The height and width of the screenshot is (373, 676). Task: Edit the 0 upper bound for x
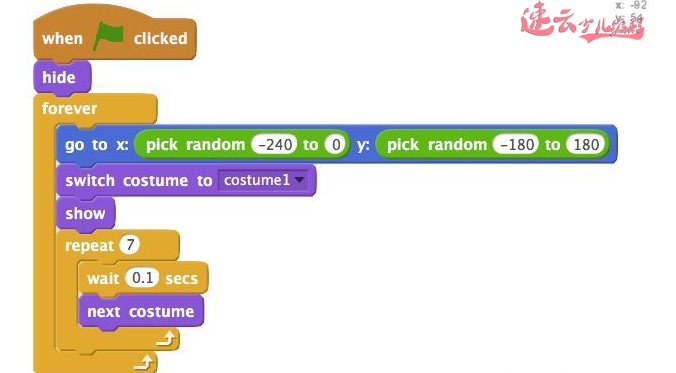pyautogui.click(x=336, y=144)
